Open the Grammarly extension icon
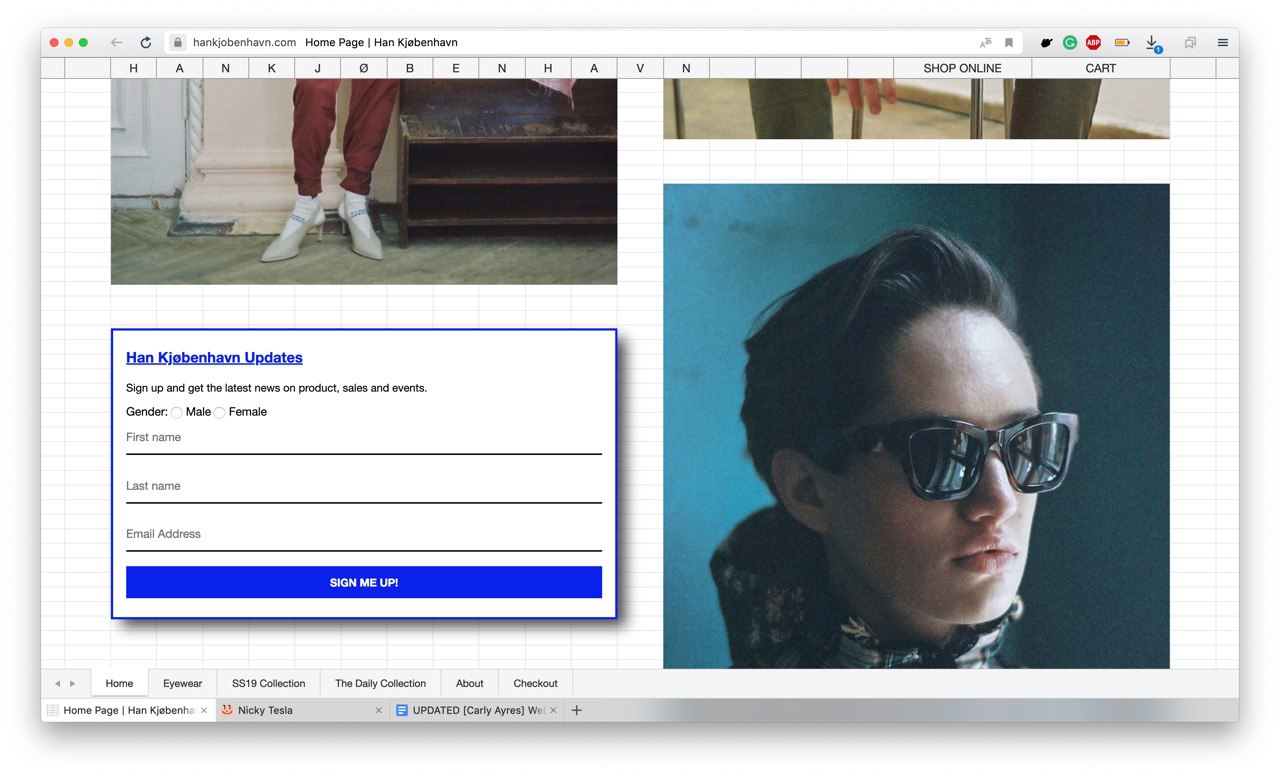Screen dimensions: 1280x776 pos(1070,43)
